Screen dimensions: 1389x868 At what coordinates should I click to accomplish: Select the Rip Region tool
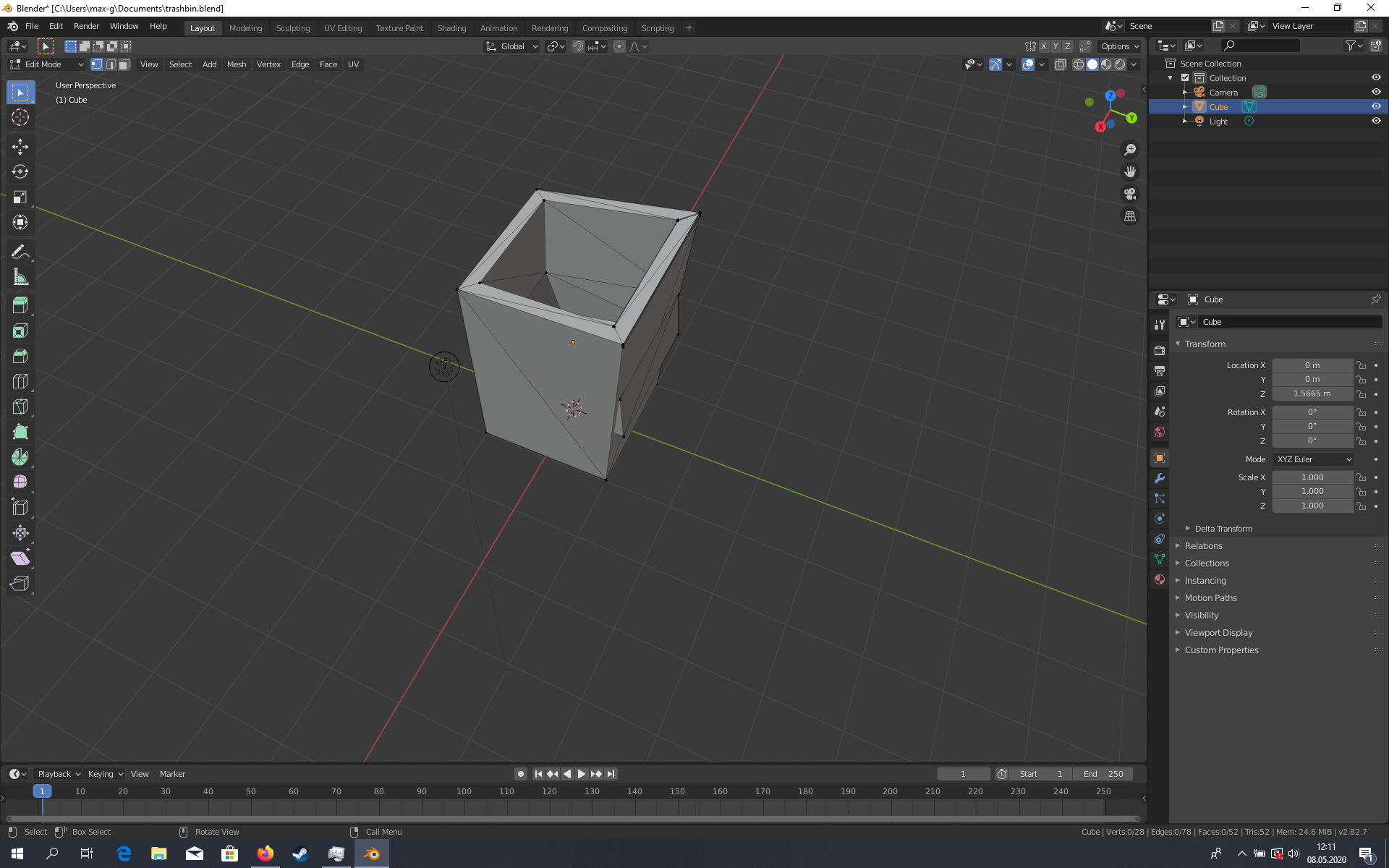[x=20, y=583]
